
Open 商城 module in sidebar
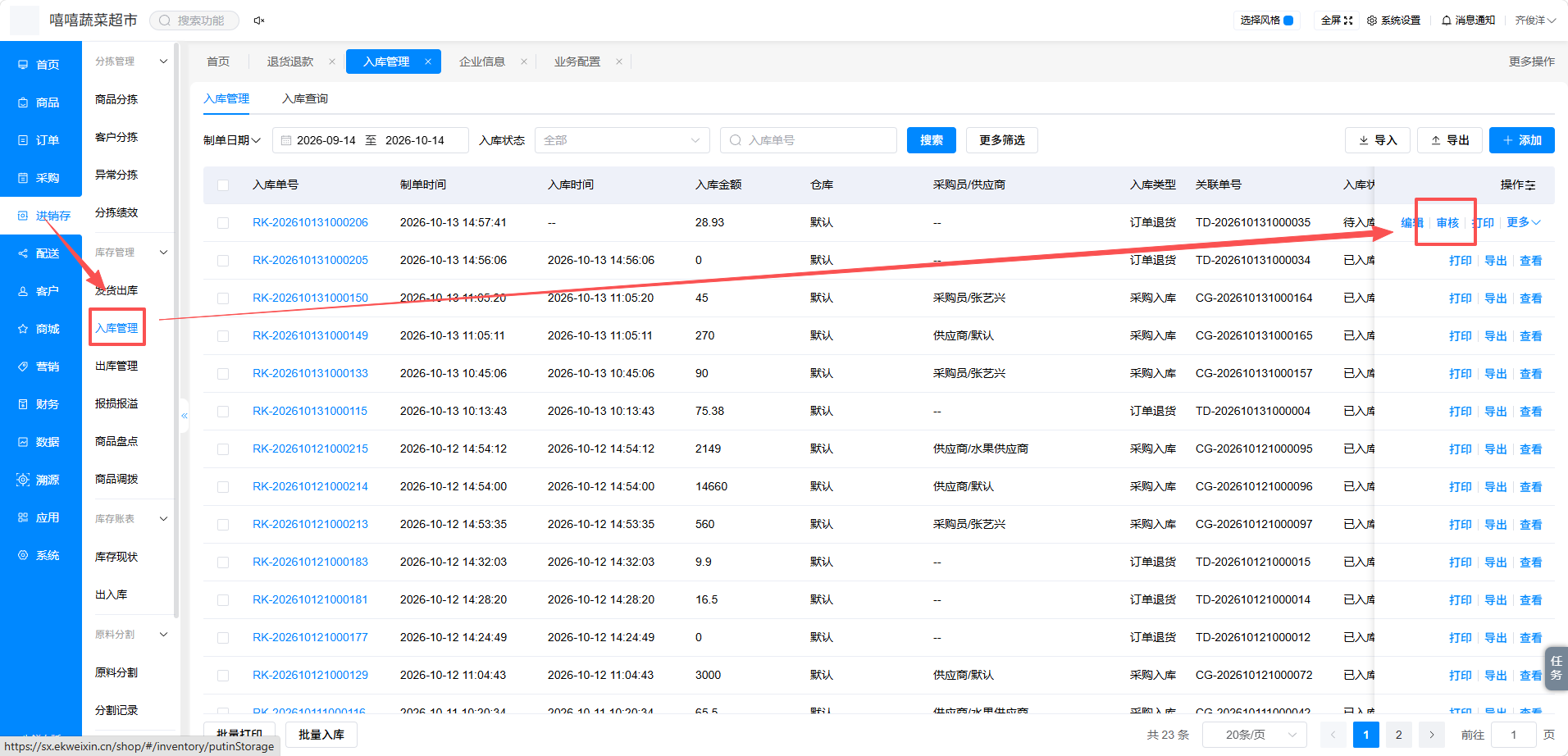pyautogui.click(x=39, y=329)
